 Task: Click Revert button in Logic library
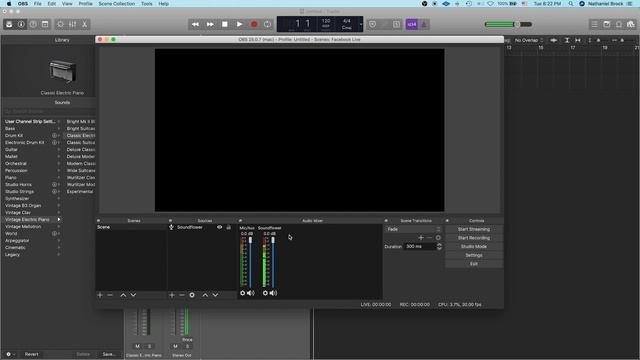point(31,354)
